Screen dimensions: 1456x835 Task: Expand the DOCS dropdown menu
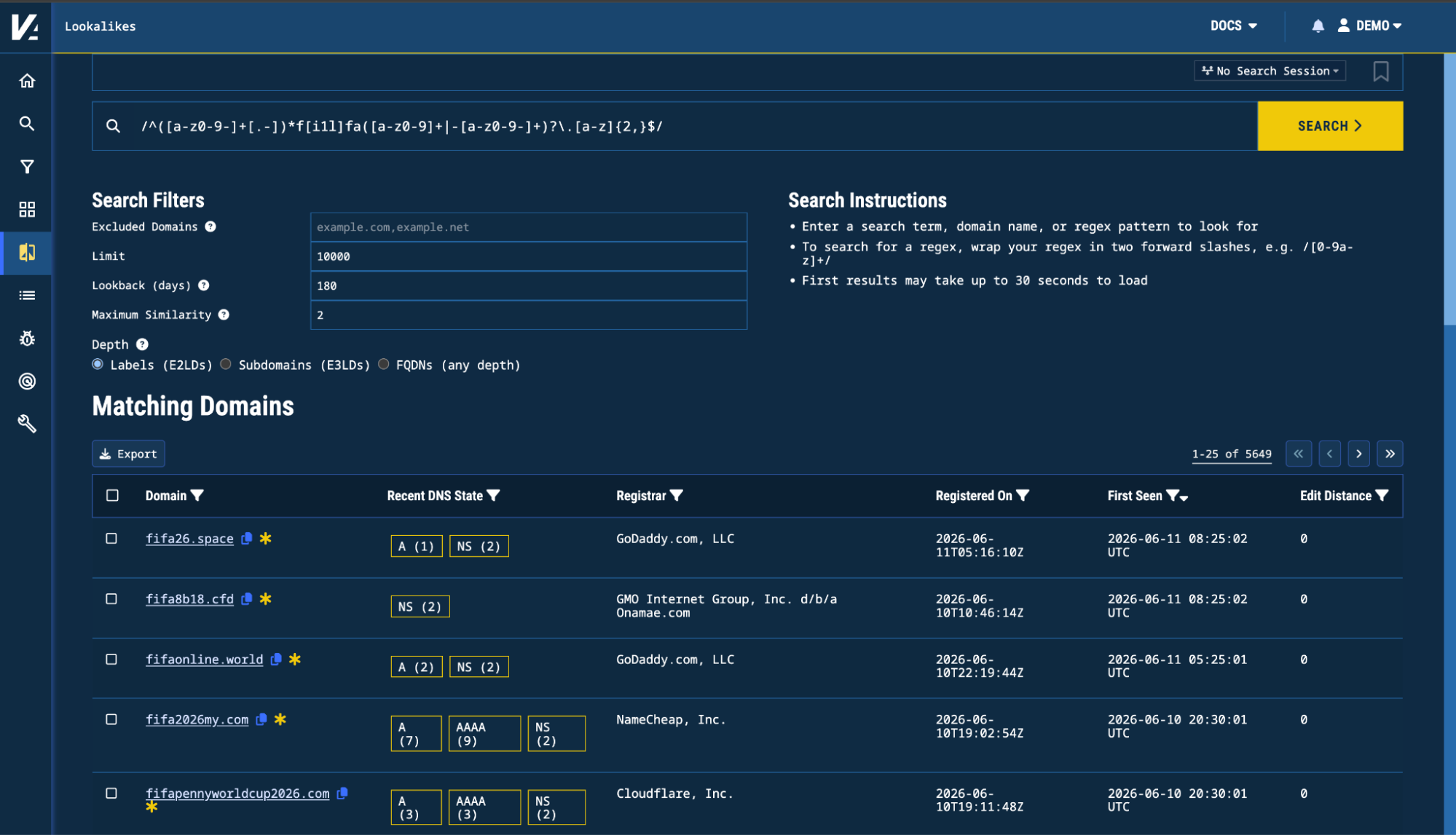tap(1234, 25)
